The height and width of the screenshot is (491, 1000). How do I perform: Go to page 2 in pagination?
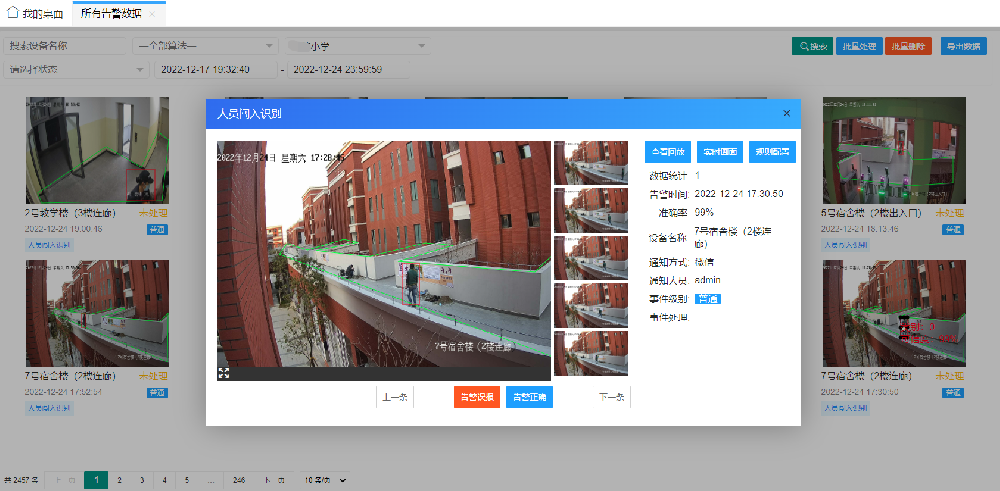coord(119,480)
